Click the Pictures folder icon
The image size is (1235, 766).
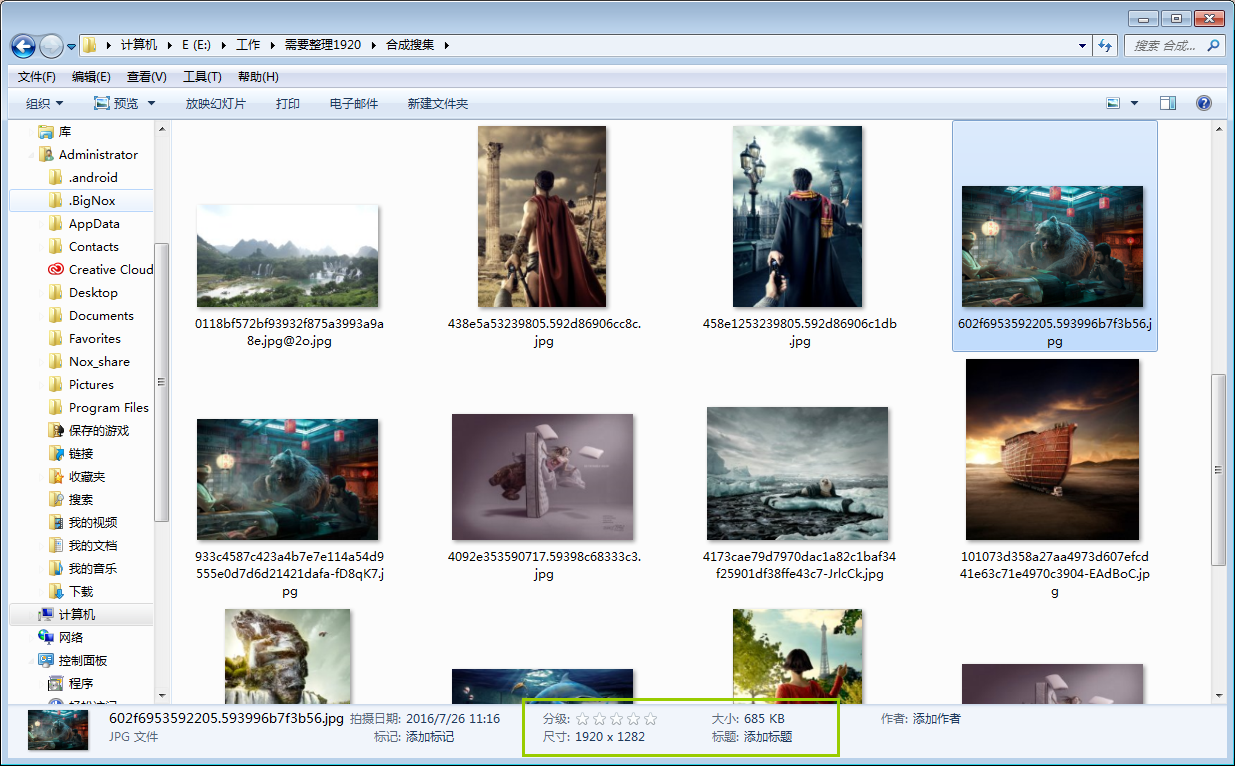point(56,384)
